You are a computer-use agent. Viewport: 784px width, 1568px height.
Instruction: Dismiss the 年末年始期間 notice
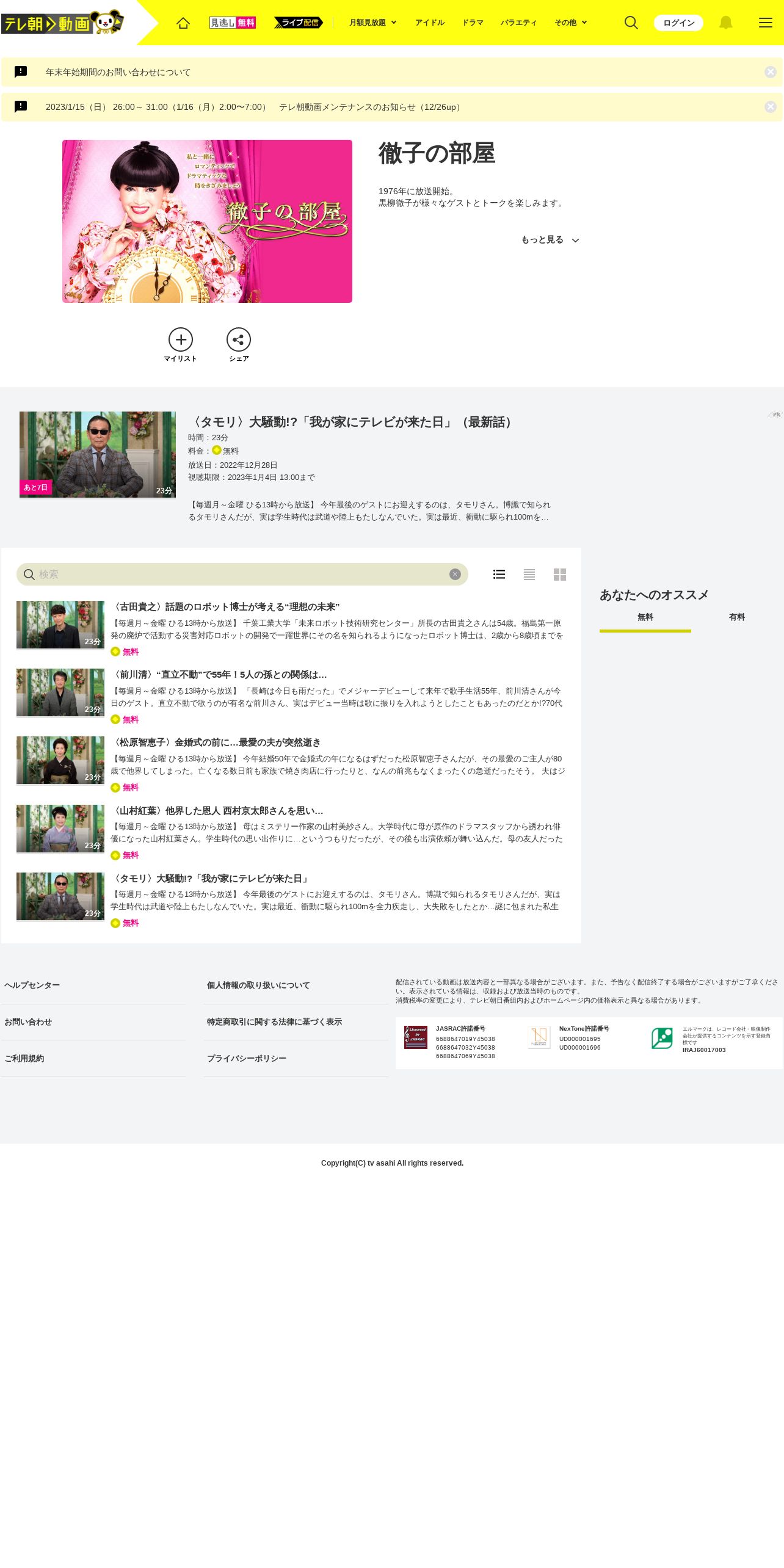coord(771,72)
